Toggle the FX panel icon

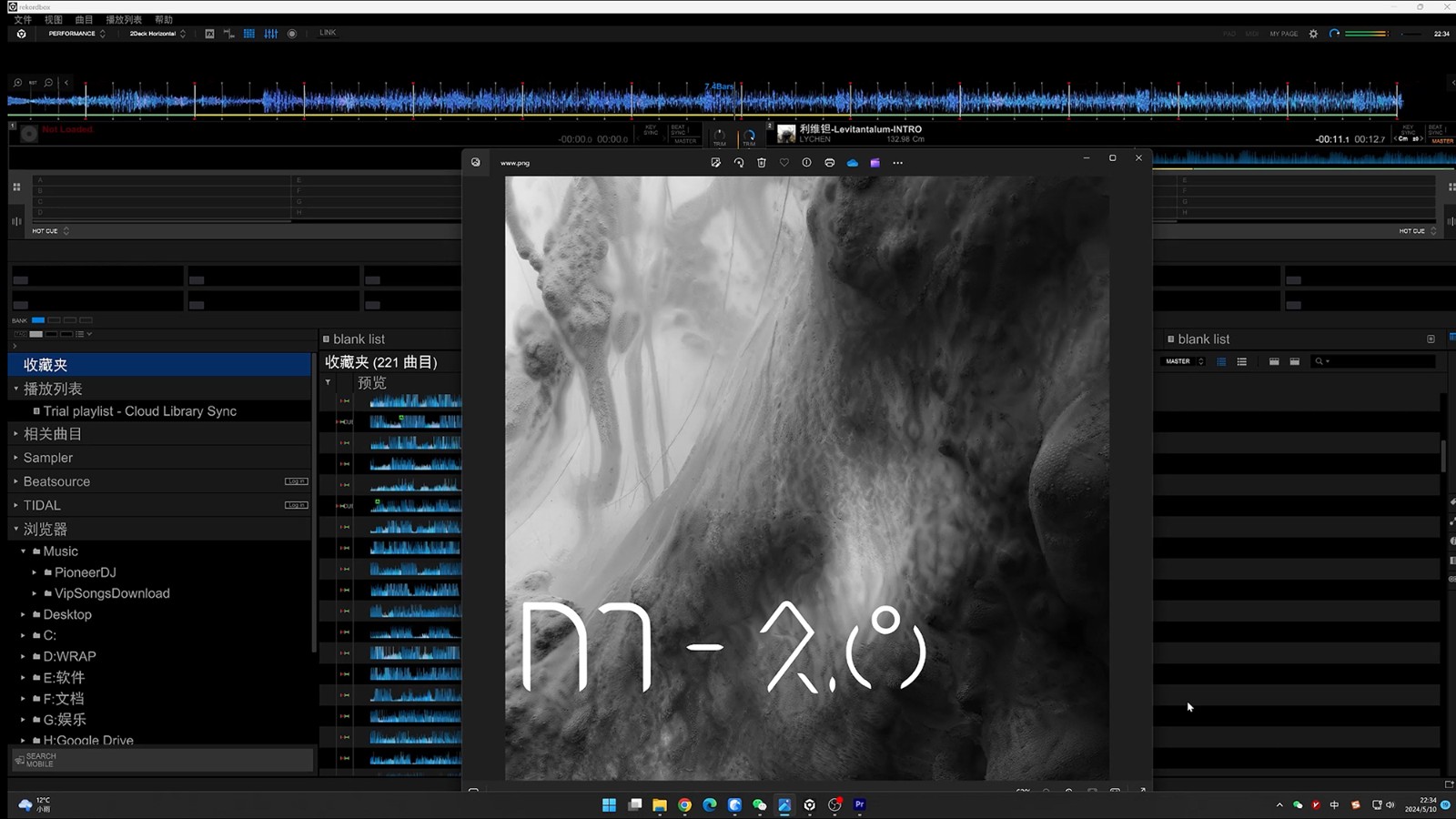coord(209,34)
